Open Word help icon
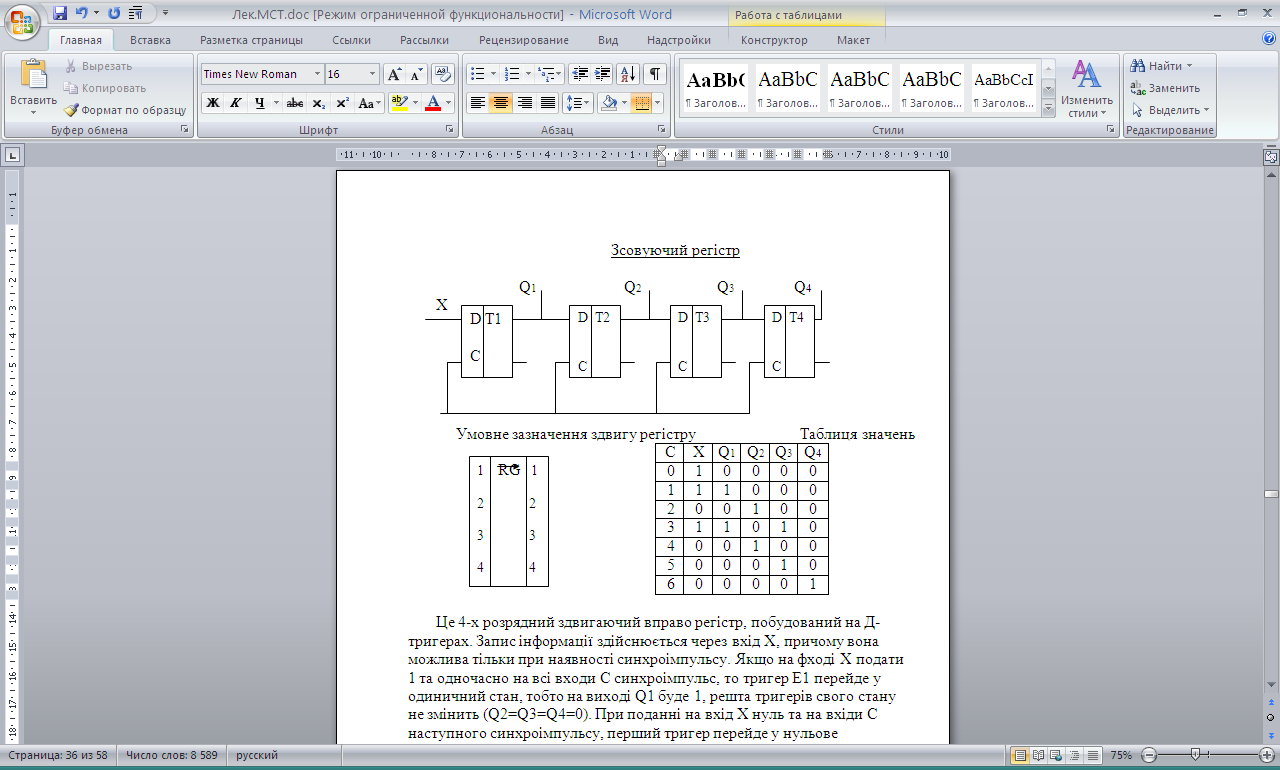The image size is (1280, 770). coord(1268,39)
